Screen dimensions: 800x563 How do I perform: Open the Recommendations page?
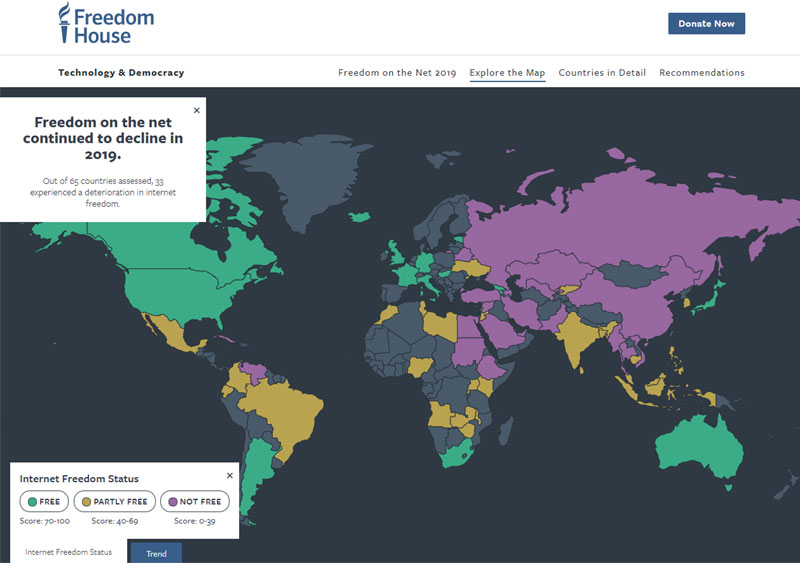click(x=702, y=73)
